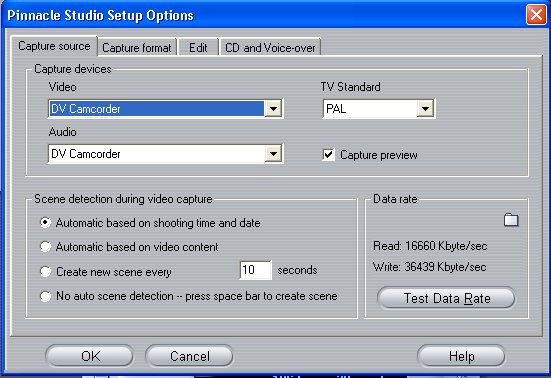
Task: Open the Edit tab
Action: 198,47
